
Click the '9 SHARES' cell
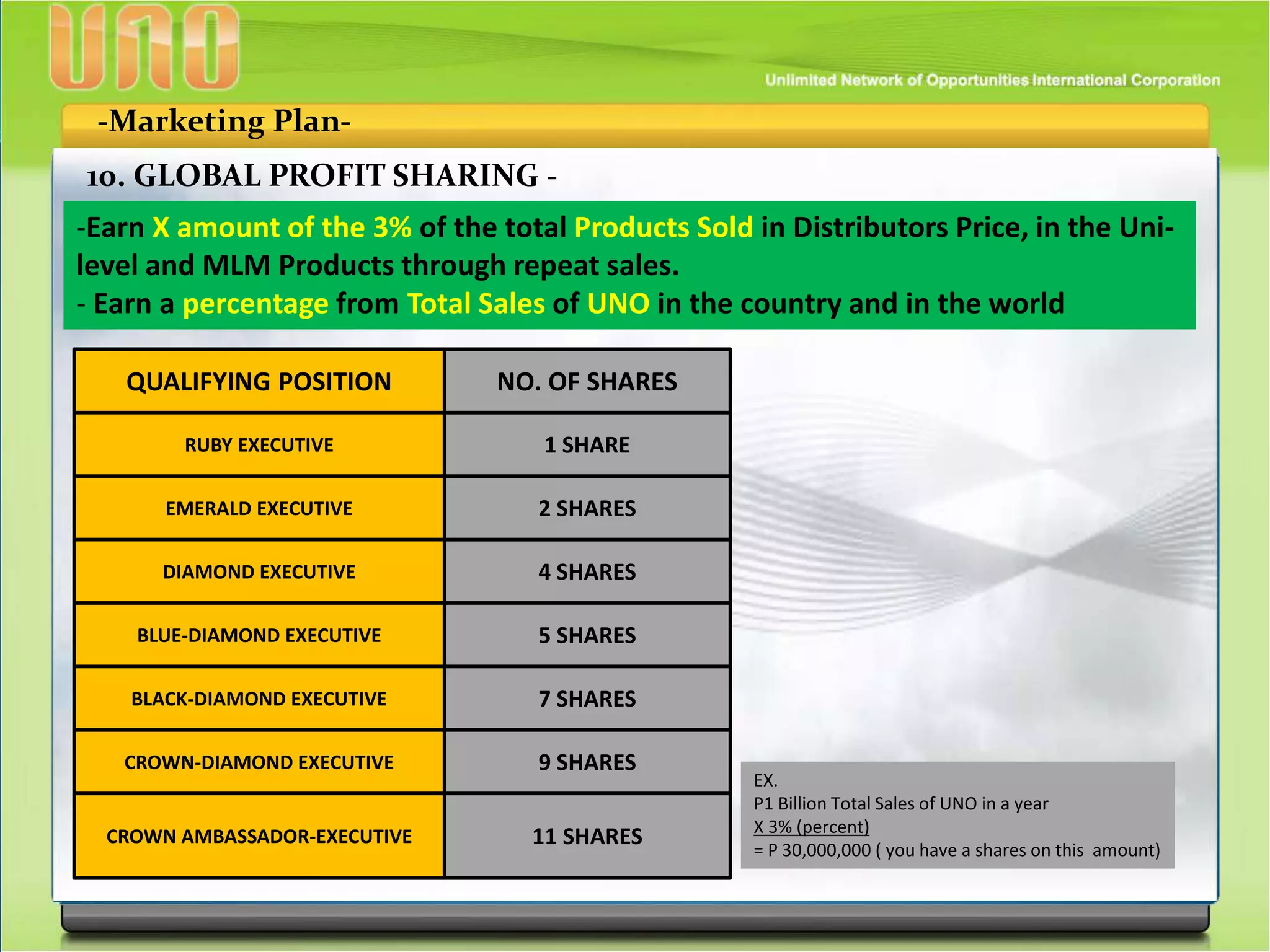pyautogui.click(x=587, y=762)
